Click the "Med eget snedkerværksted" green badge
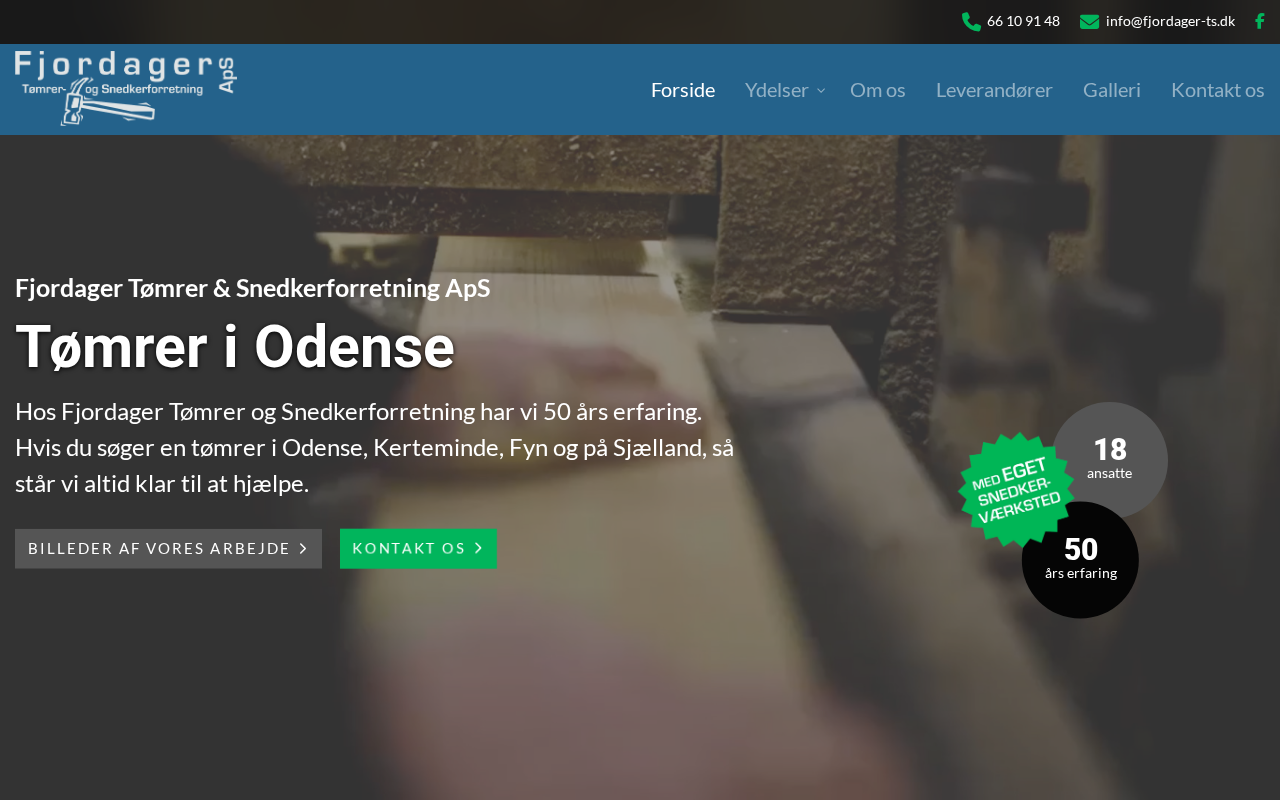This screenshot has width=1280, height=800. click(x=1016, y=489)
